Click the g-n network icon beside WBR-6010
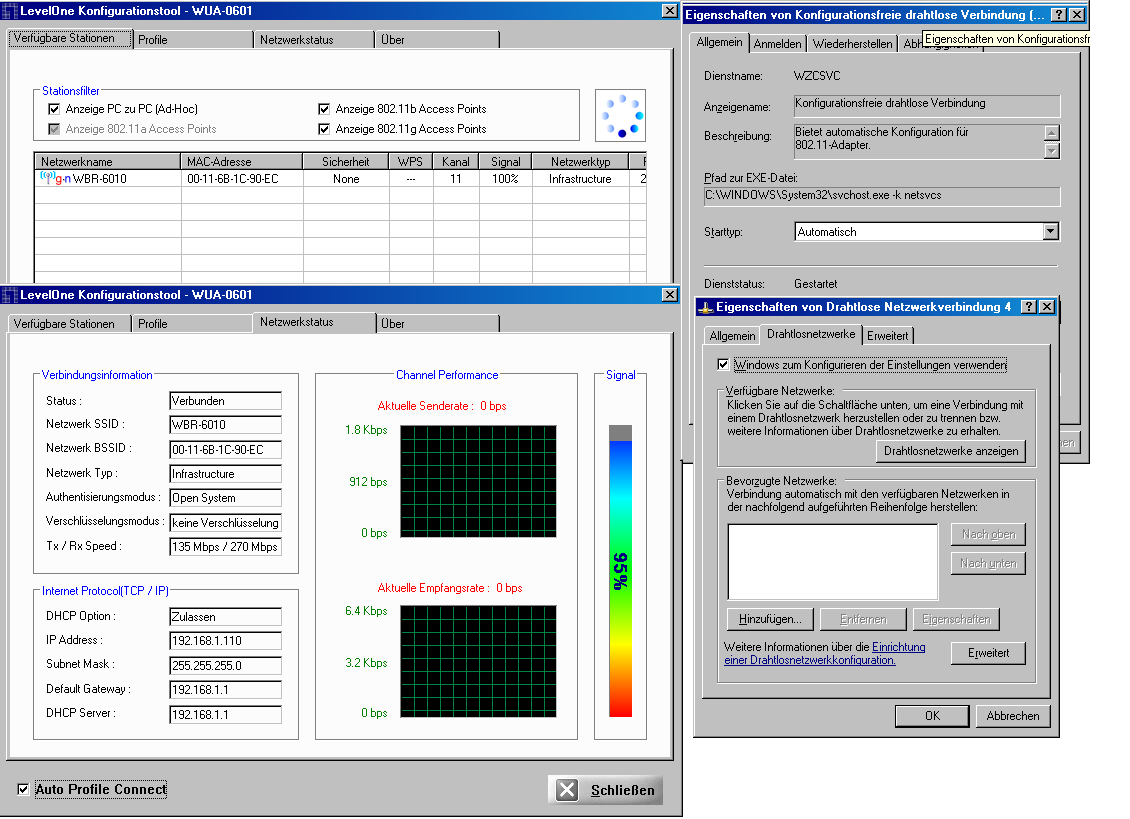The image size is (1130, 819). [x=55, y=178]
